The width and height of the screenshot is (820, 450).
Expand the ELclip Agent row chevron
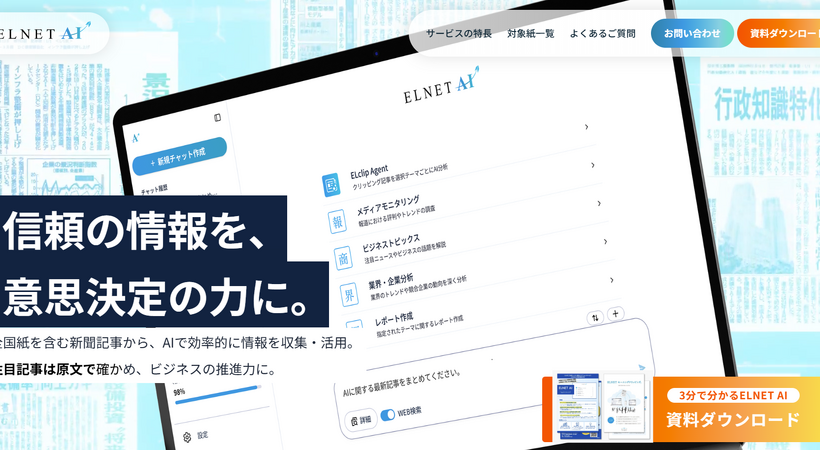(586, 127)
